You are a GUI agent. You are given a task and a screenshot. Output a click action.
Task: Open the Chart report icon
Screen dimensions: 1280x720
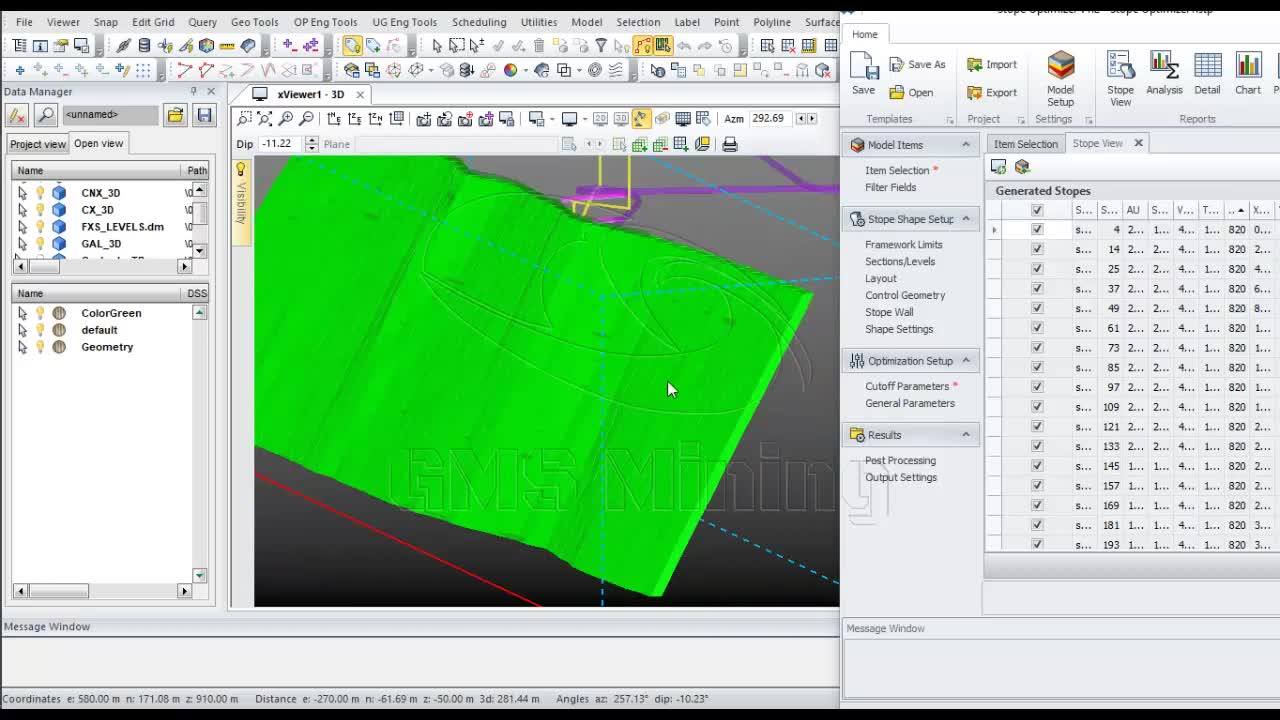[x=1248, y=66]
